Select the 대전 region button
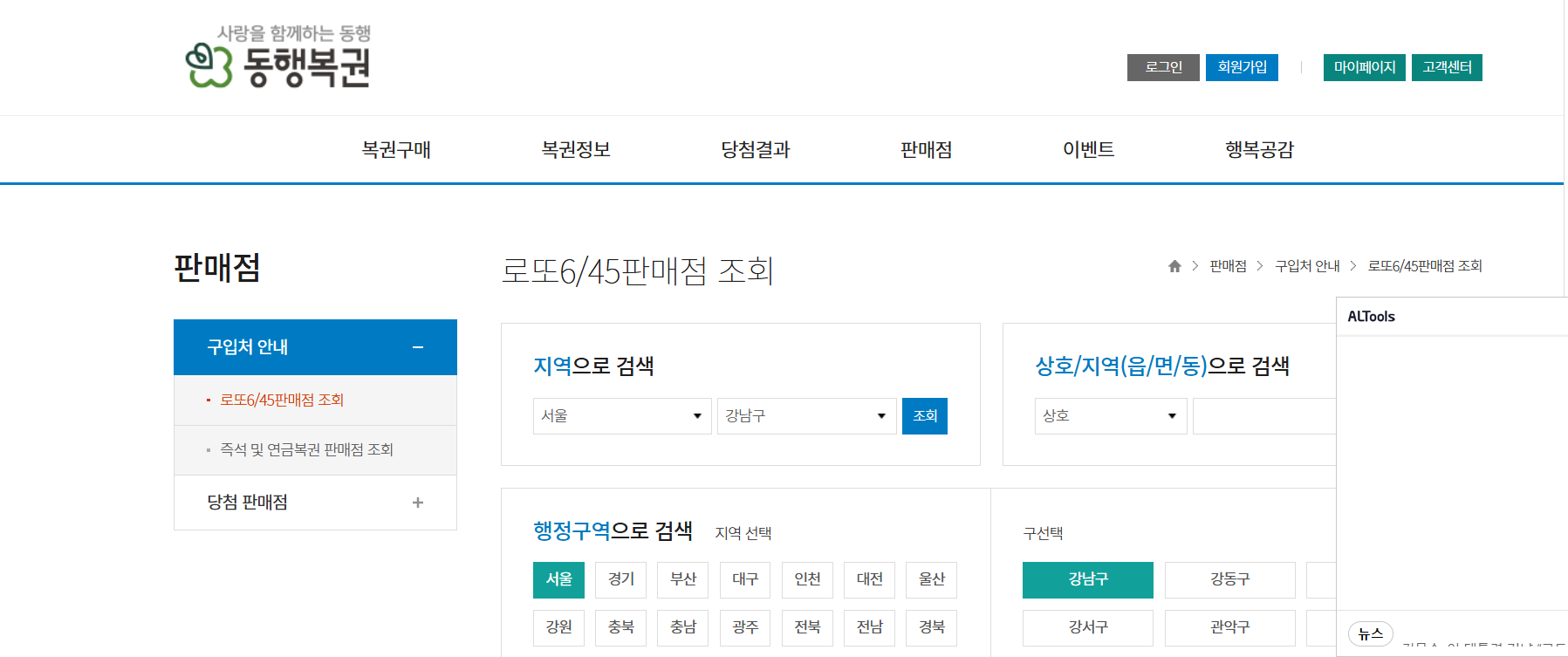Screen dimensions: 1568x657 point(870,579)
